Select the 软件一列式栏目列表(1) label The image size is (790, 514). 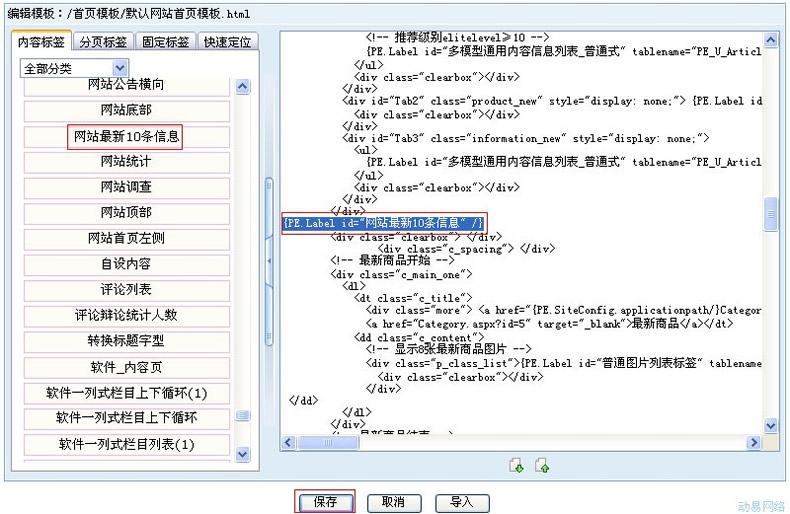click(126, 444)
